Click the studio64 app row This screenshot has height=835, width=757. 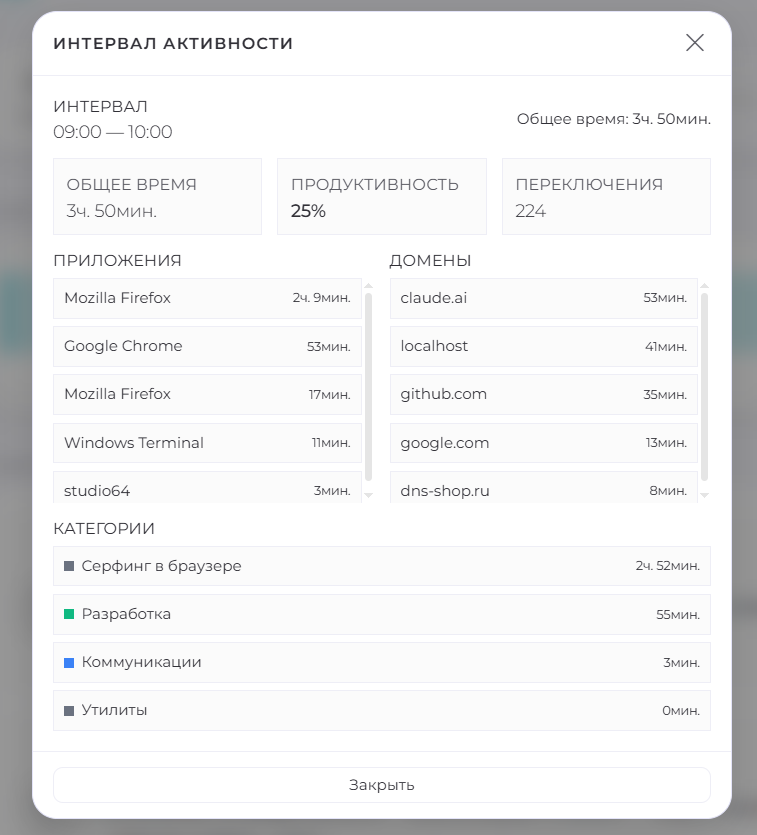tap(207, 488)
